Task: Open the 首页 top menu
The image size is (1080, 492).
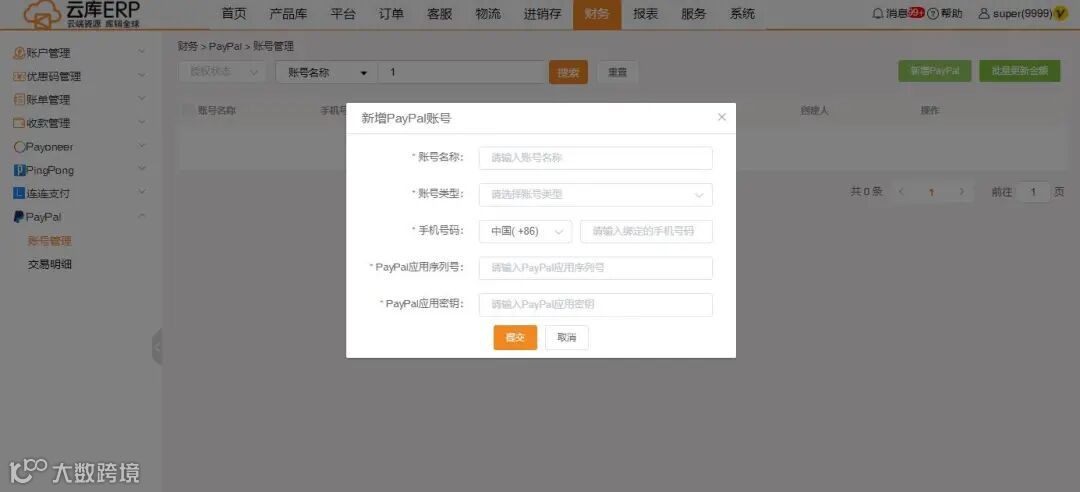Action: [x=233, y=14]
